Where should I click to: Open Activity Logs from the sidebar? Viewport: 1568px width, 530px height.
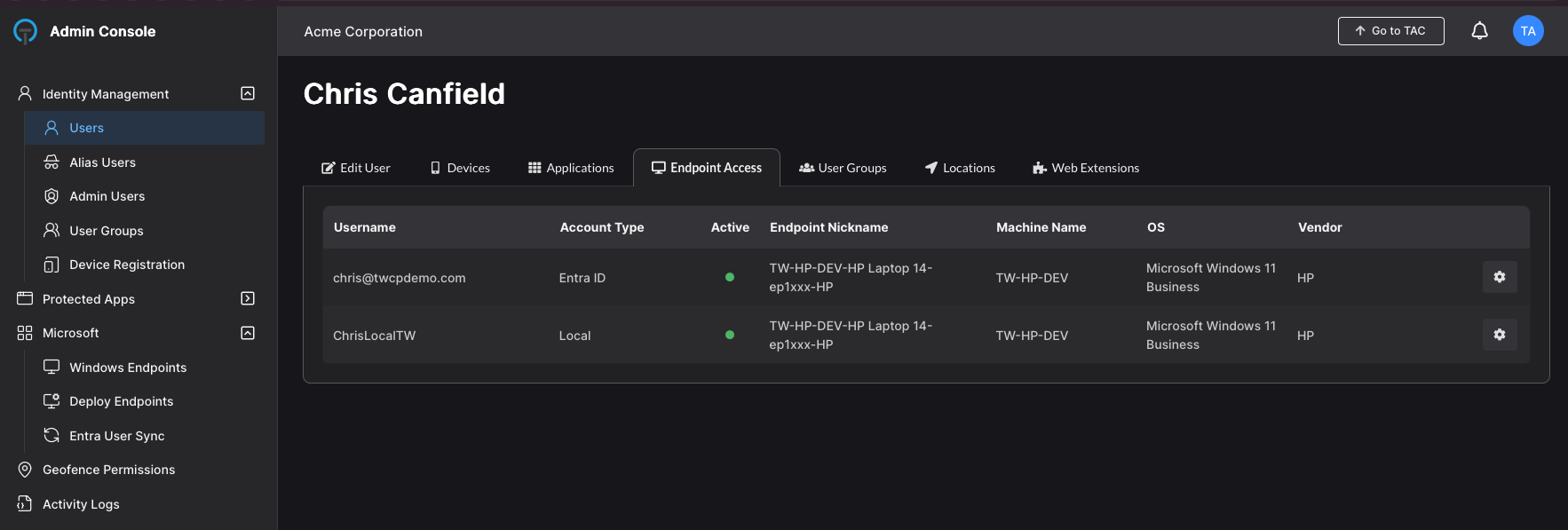(81, 504)
